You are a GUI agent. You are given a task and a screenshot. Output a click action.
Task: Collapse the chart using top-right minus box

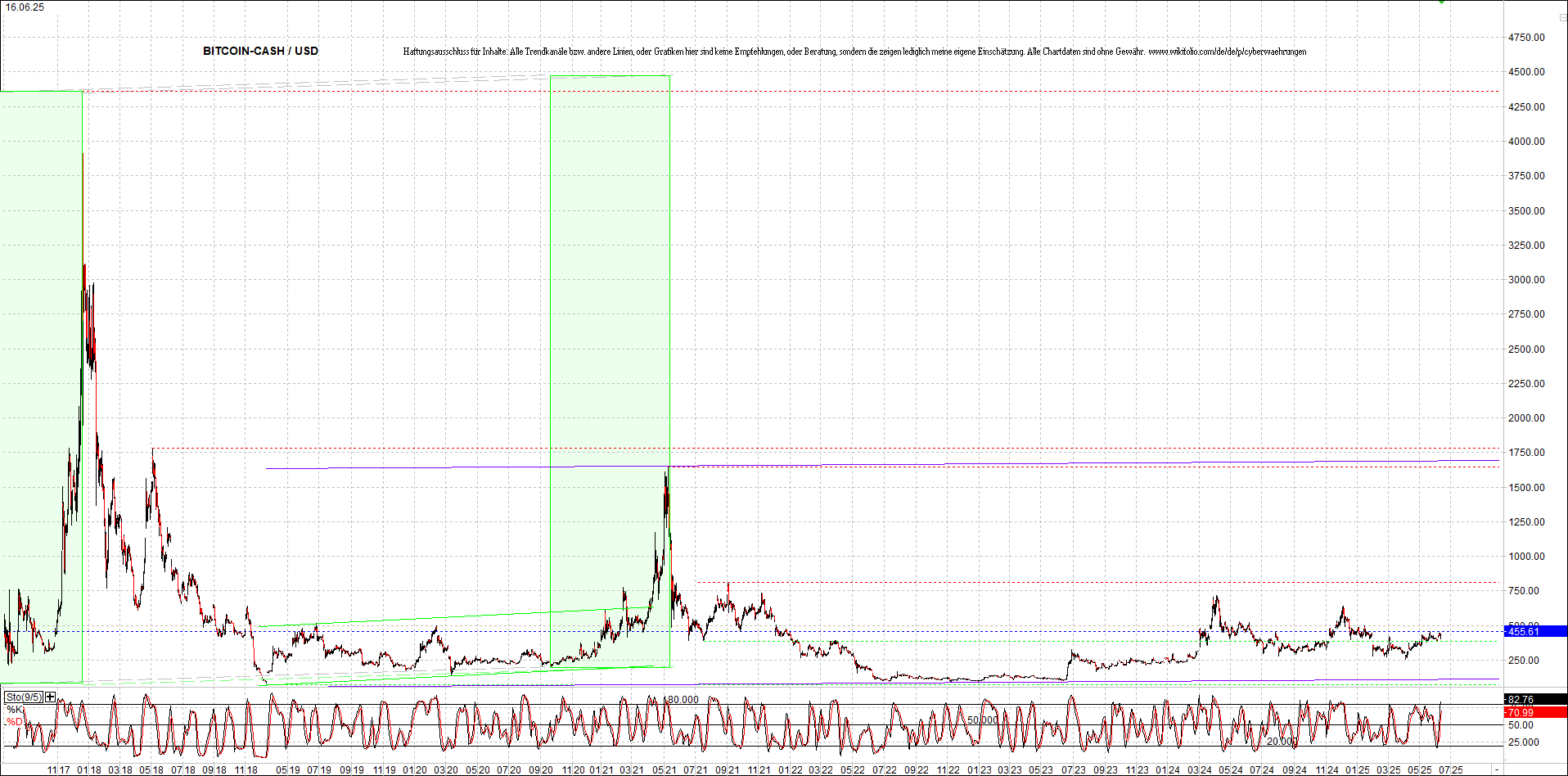point(1561,17)
